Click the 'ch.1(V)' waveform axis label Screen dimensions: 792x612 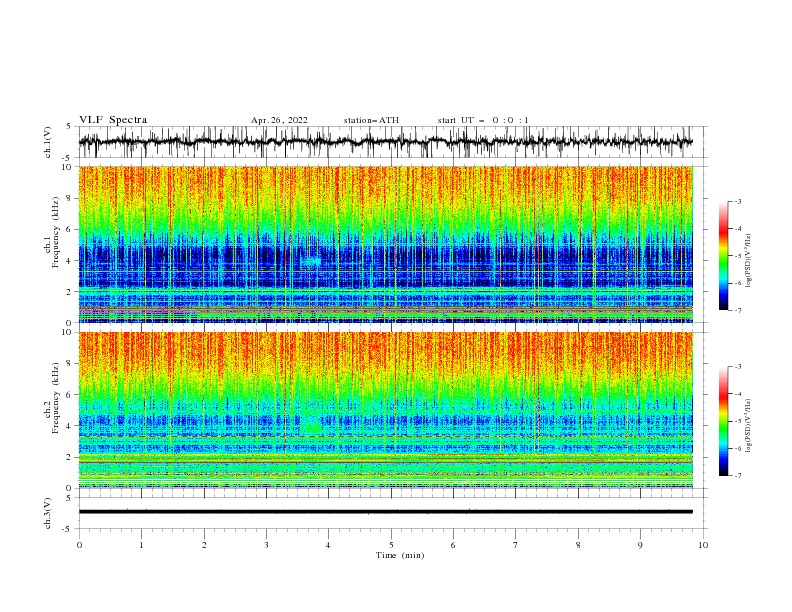point(48,142)
